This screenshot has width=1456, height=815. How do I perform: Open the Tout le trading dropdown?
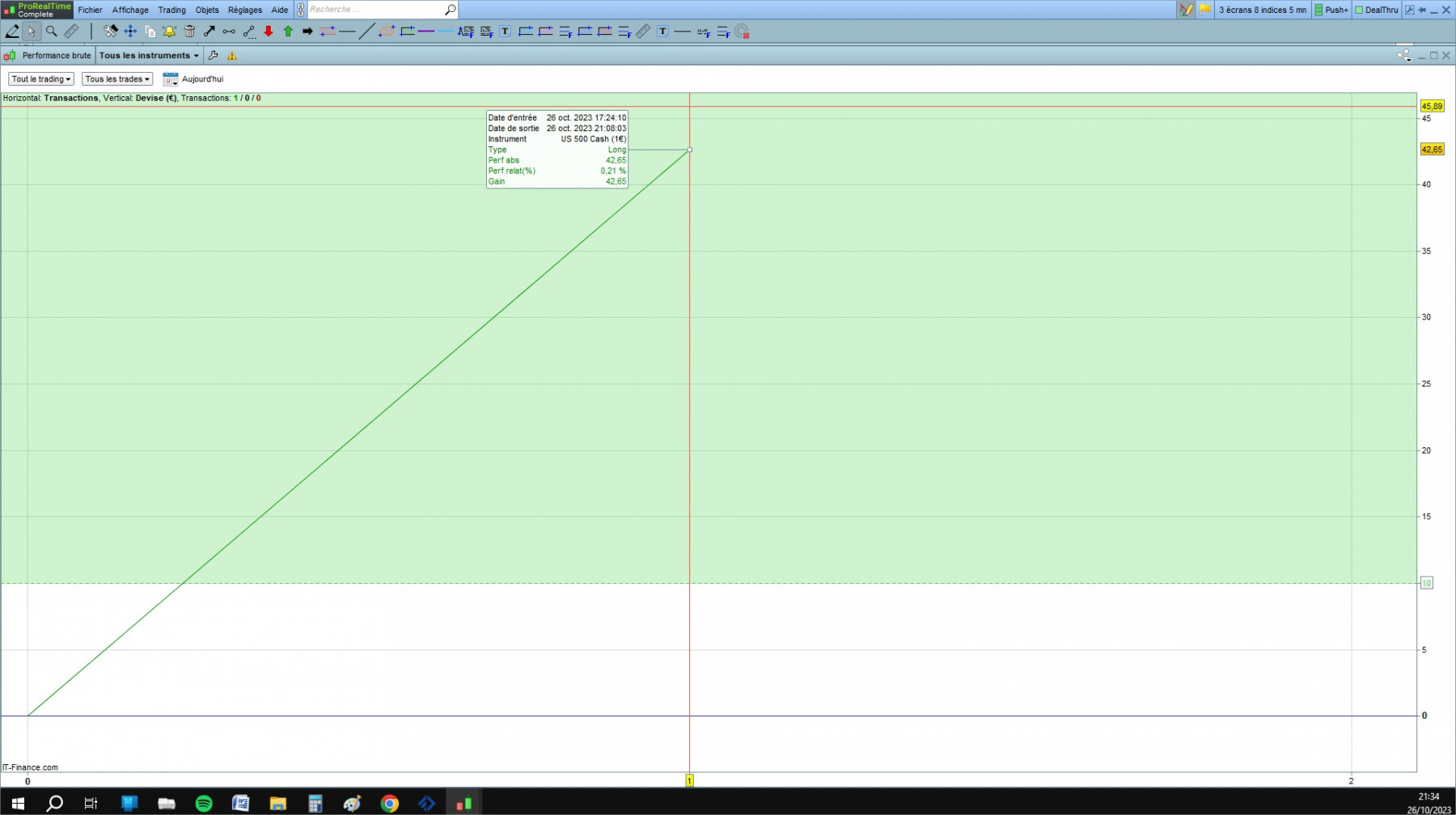[x=41, y=79]
